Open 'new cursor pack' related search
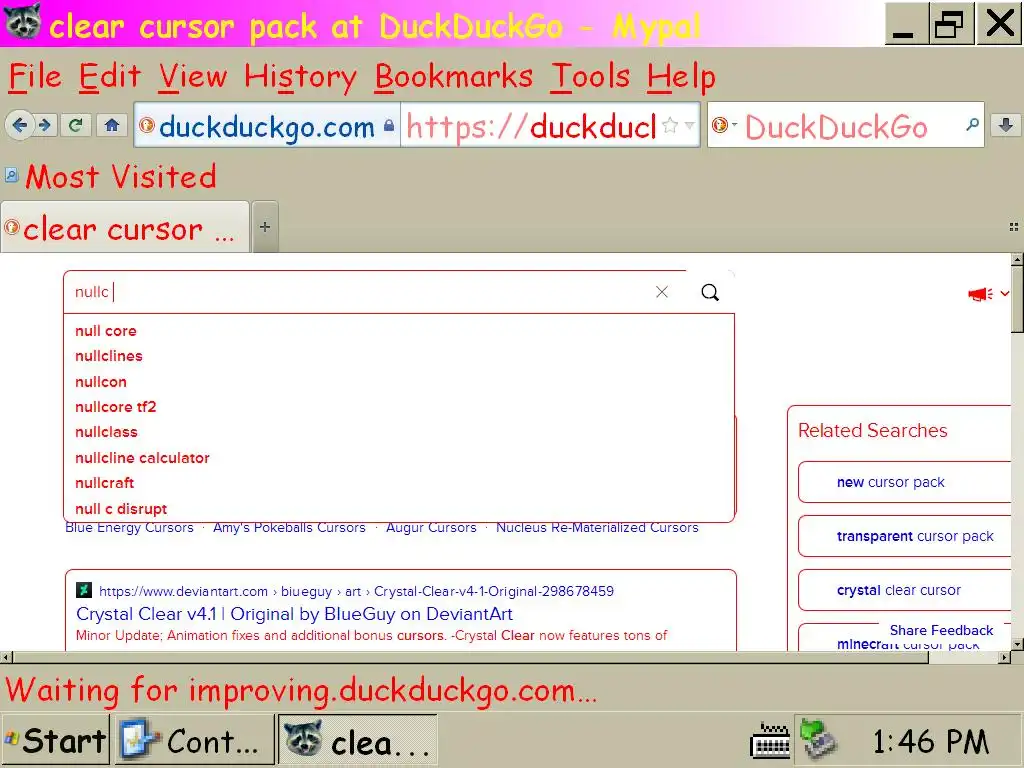 pos(904,482)
